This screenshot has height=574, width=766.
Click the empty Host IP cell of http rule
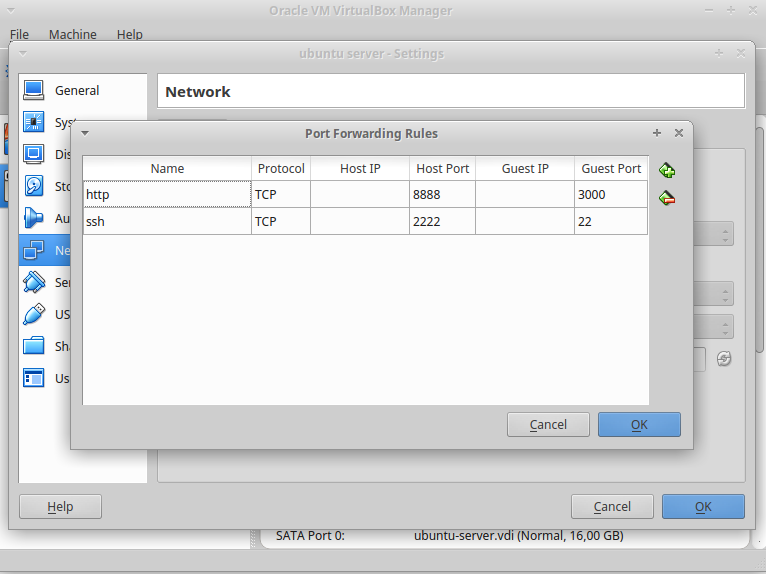360,194
